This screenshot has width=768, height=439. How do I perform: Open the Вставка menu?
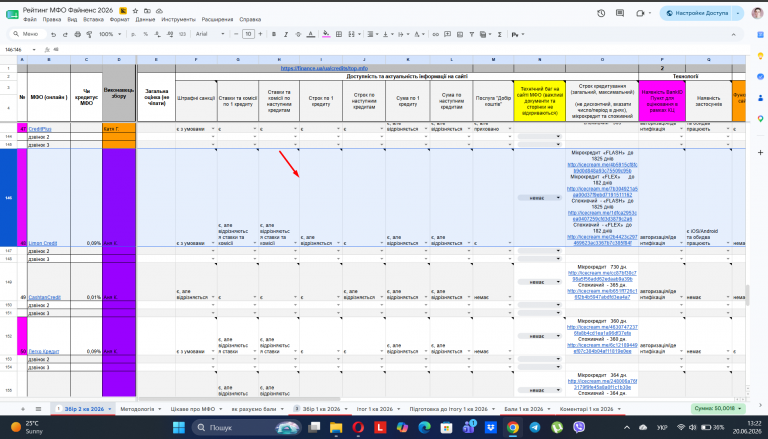click(93, 20)
